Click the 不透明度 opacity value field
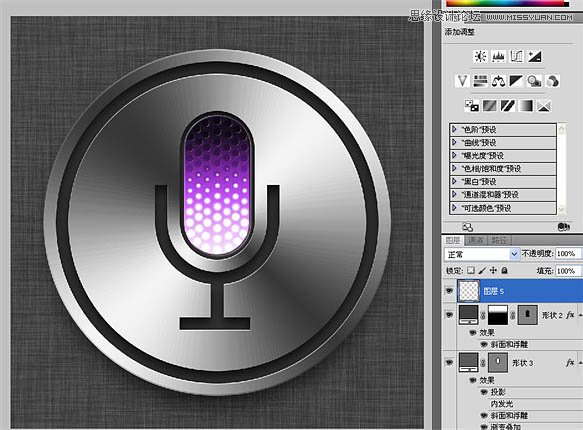The image size is (583, 430). (568, 254)
